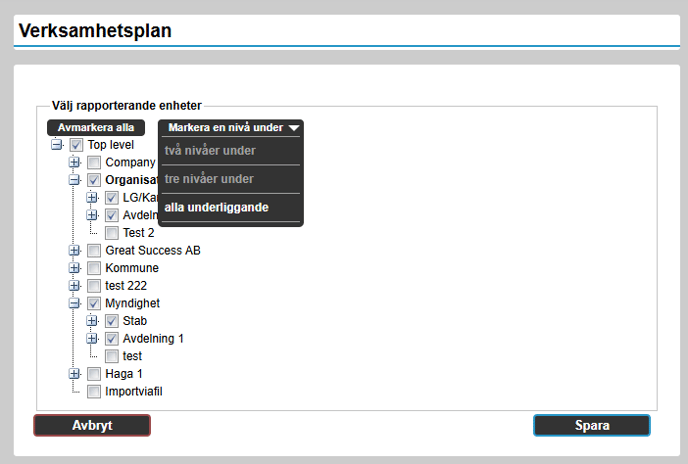Screen dimensions: 688x464
Task: Click the Avmarkera alla button
Action: pyautogui.click(x=96, y=128)
